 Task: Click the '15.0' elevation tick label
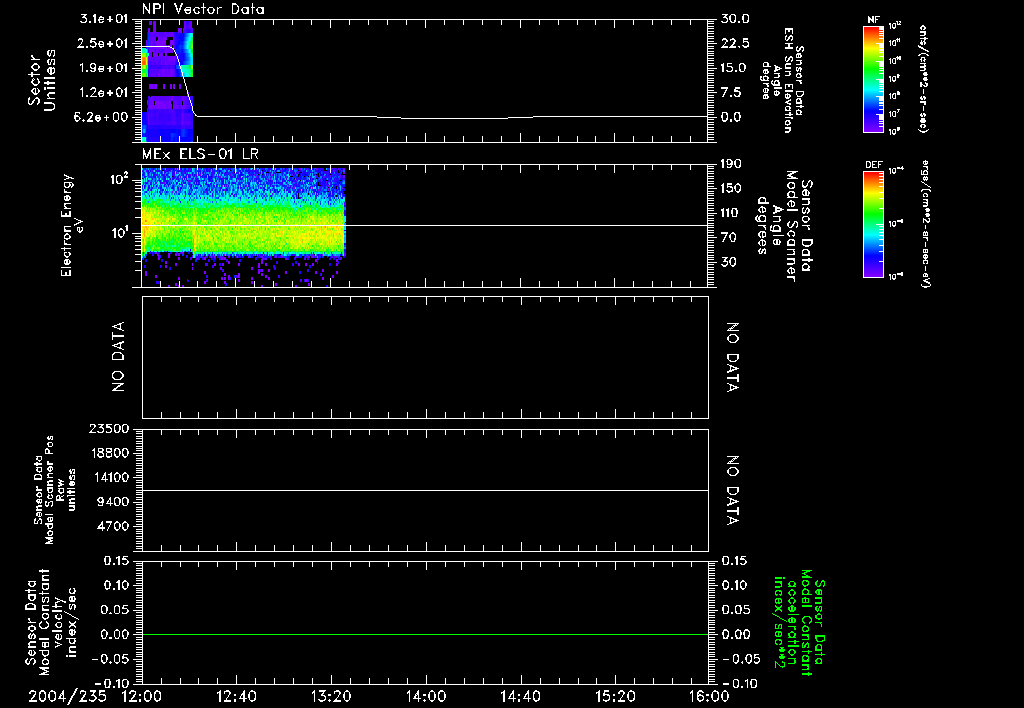tap(735, 68)
